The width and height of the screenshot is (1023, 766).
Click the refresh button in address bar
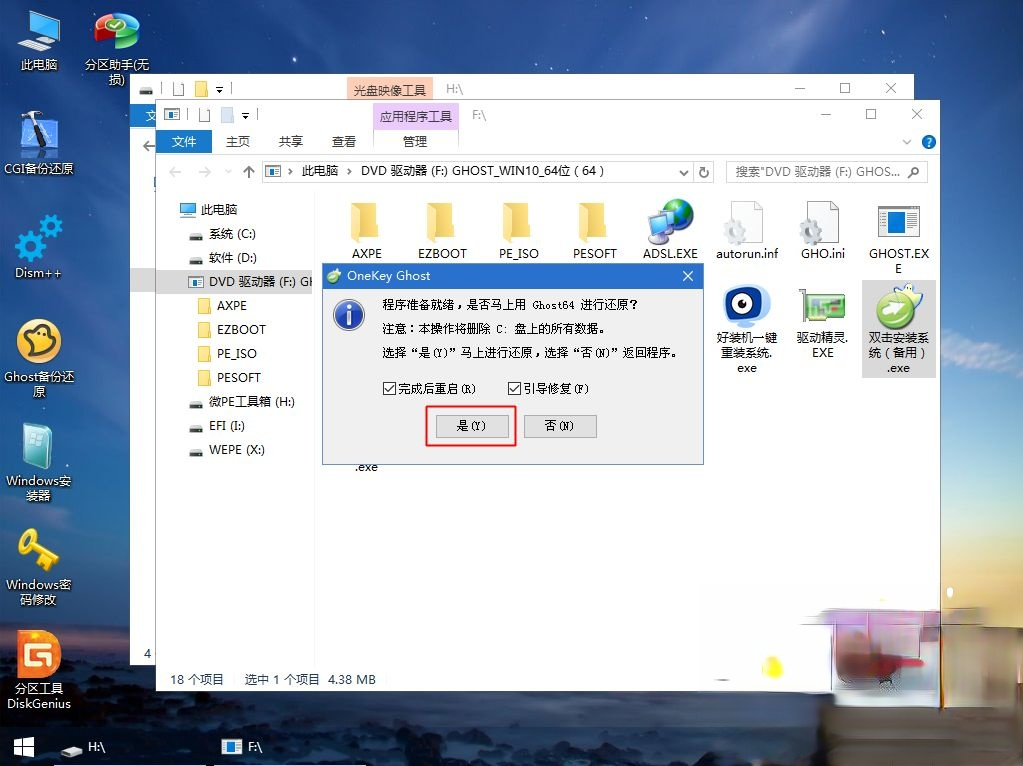click(703, 172)
